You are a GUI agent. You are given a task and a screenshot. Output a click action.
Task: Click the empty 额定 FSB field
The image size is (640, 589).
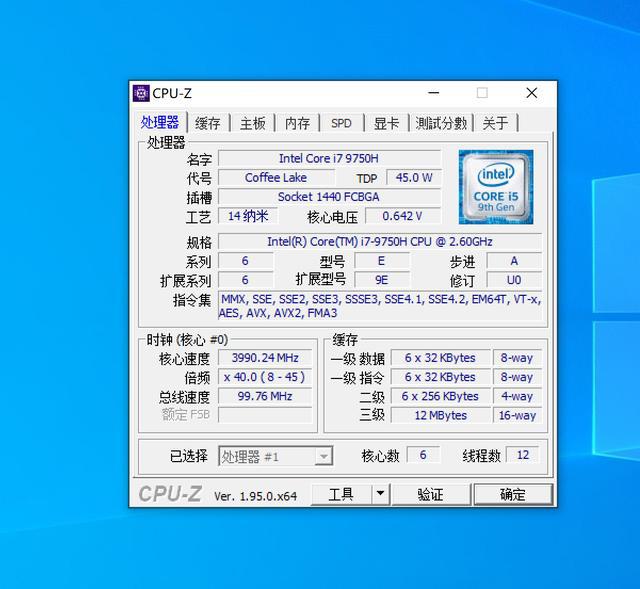coord(265,415)
